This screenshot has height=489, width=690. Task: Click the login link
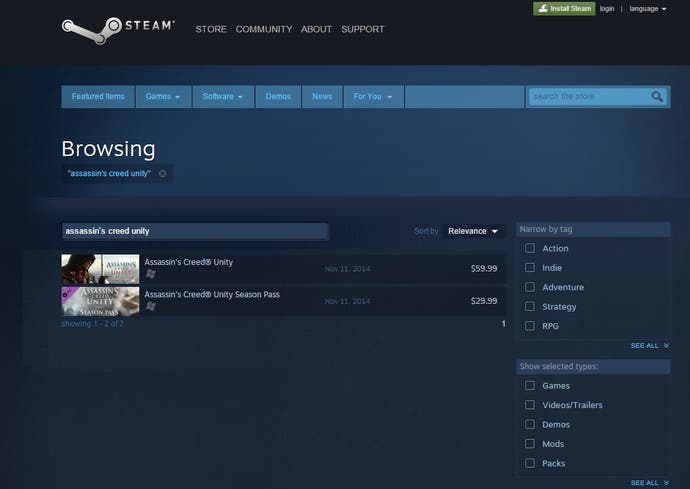[607, 8]
